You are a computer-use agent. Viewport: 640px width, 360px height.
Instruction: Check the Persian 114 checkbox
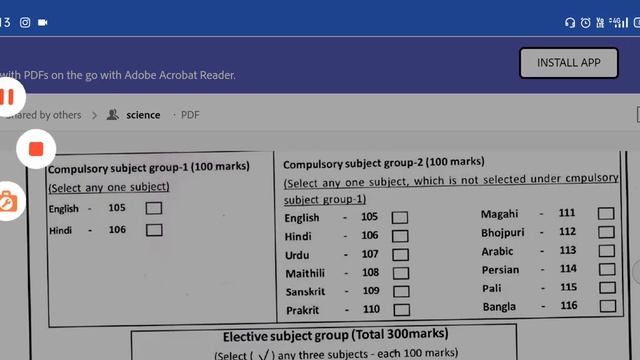click(x=607, y=269)
